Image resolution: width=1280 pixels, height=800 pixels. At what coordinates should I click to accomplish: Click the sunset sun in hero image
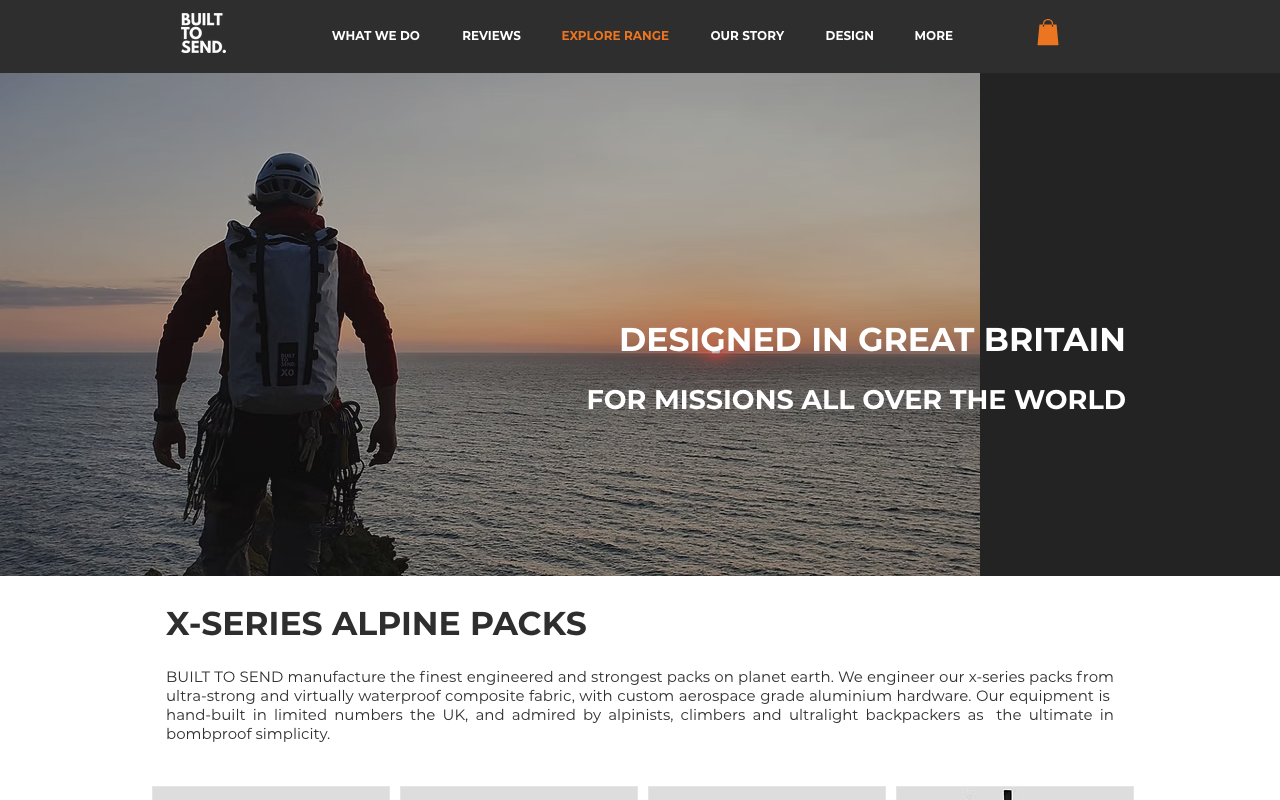point(714,347)
